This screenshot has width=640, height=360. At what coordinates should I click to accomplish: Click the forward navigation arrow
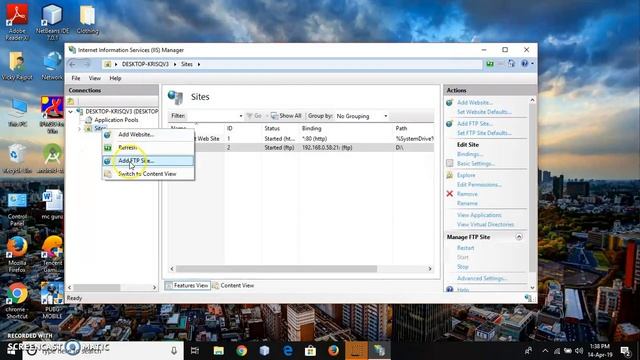pyautogui.click(x=87, y=64)
